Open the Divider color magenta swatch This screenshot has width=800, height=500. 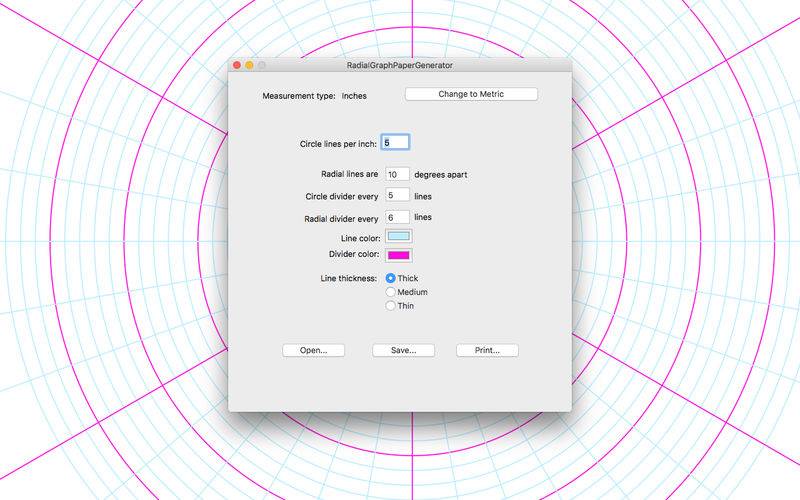(398, 255)
